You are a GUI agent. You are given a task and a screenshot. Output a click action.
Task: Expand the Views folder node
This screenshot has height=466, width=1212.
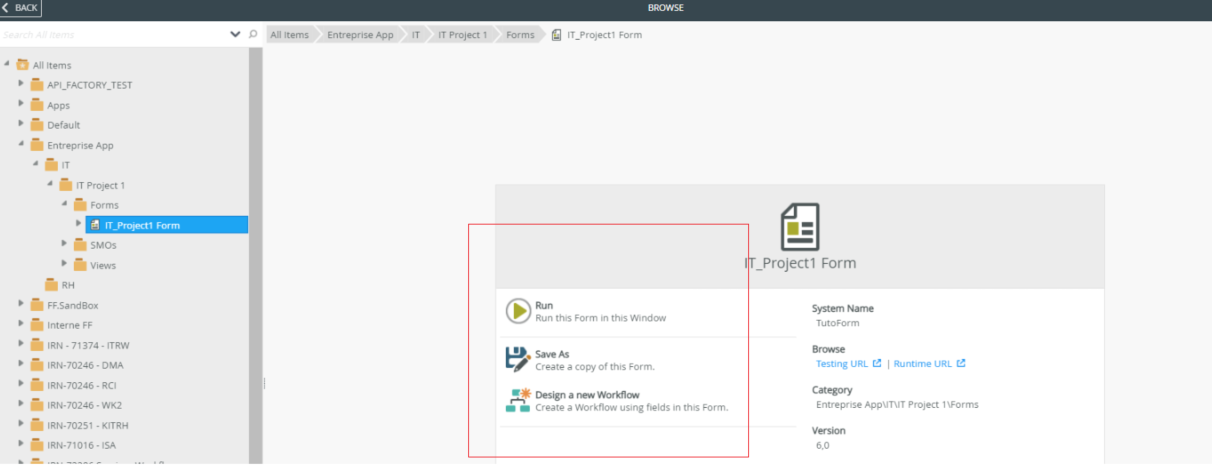tap(65, 264)
